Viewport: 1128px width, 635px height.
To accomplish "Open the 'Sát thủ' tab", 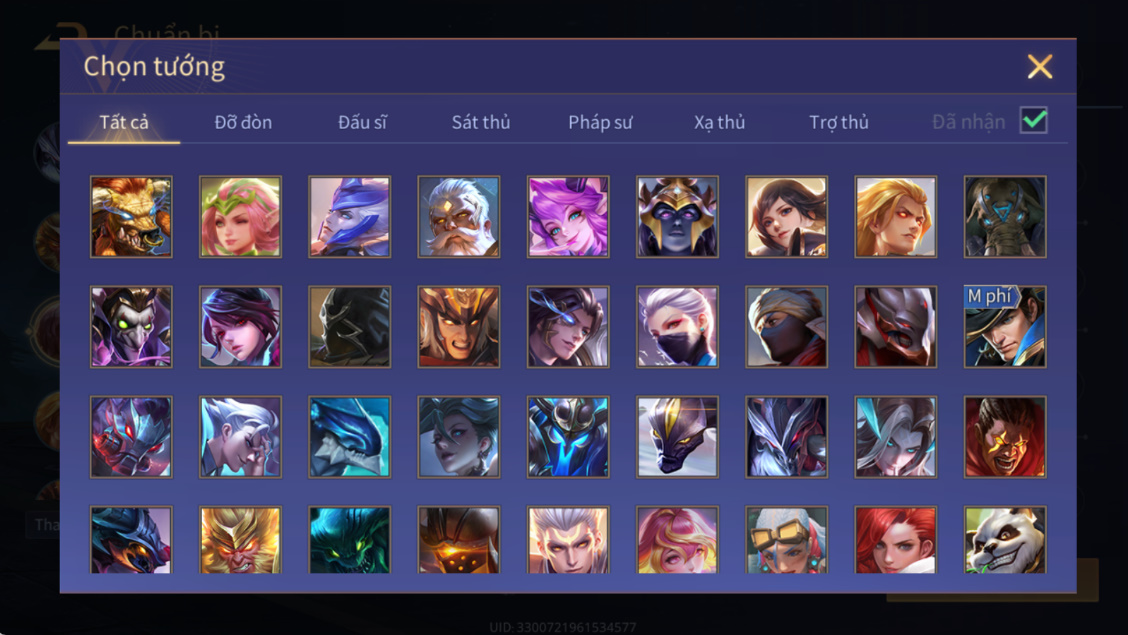I will coord(481,122).
